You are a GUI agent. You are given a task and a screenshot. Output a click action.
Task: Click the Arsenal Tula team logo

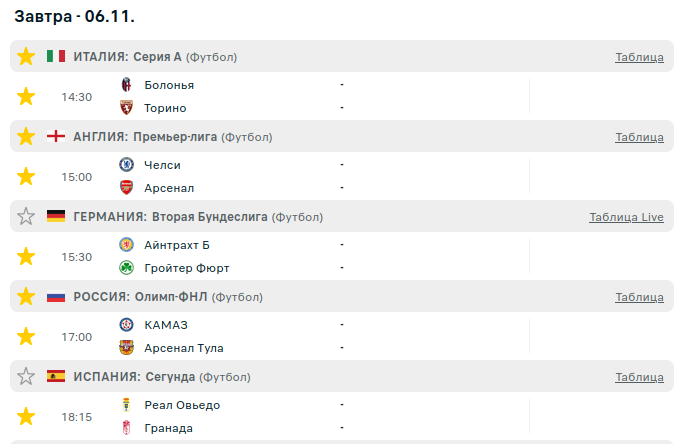(x=126, y=348)
